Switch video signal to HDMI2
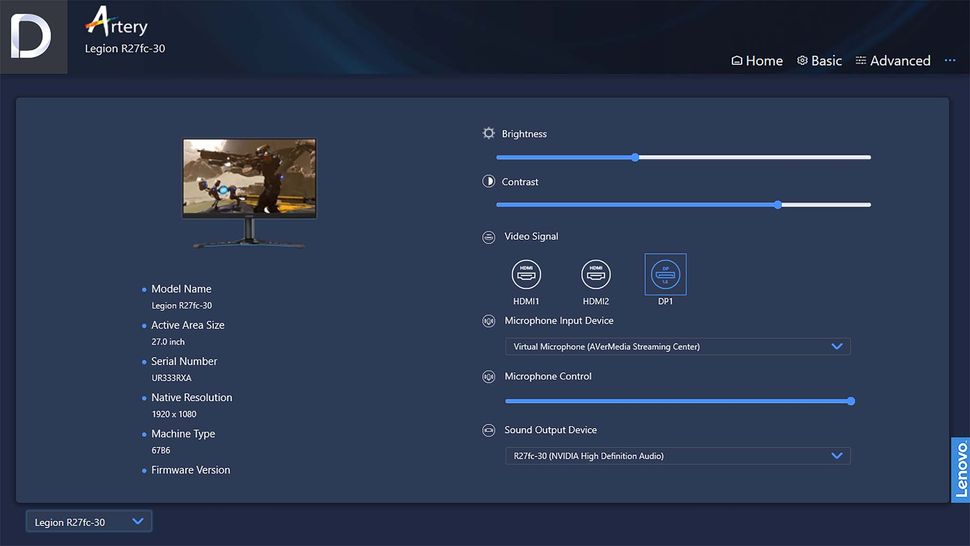The width and height of the screenshot is (970, 546). (x=596, y=274)
